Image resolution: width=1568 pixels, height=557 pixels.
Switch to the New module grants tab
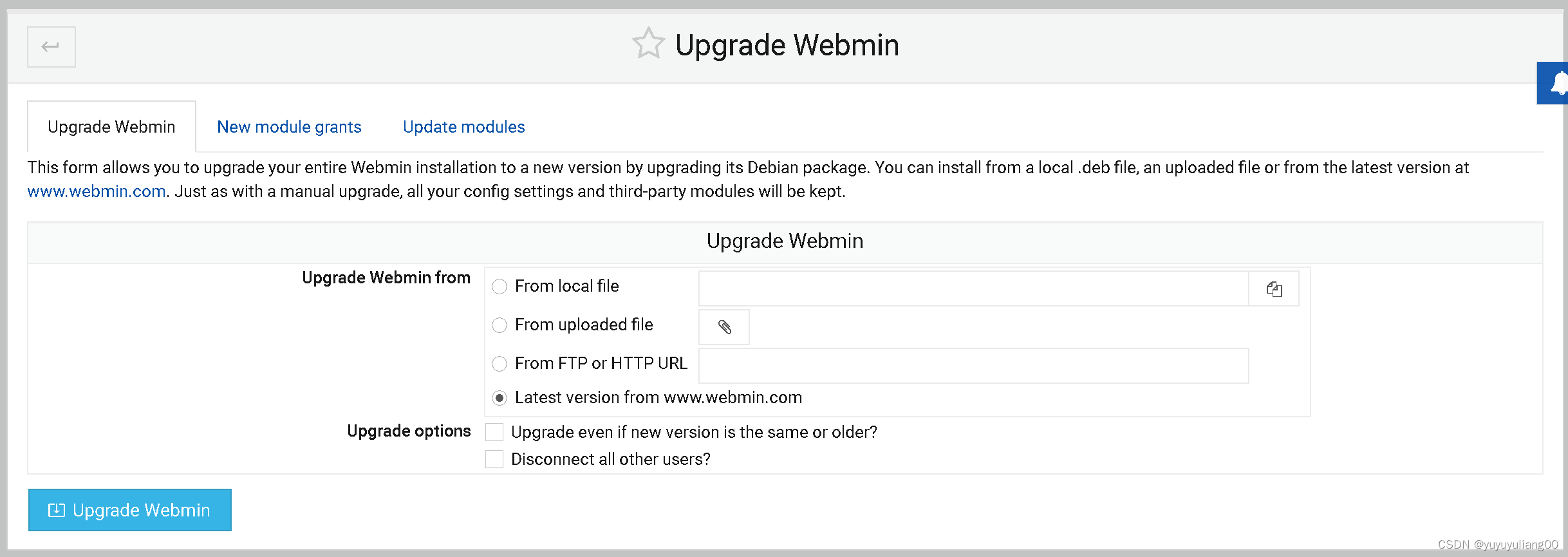pyautogui.click(x=289, y=126)
